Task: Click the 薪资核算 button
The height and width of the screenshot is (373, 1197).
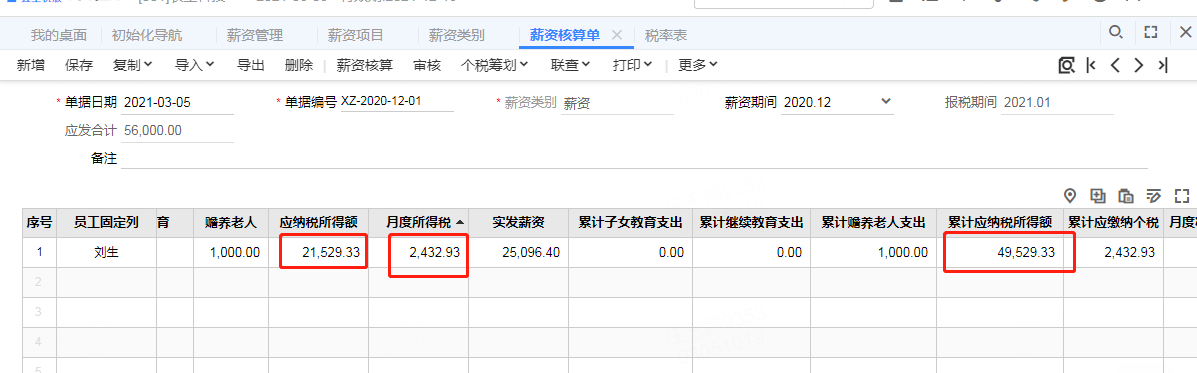Action: click(365, 66)
